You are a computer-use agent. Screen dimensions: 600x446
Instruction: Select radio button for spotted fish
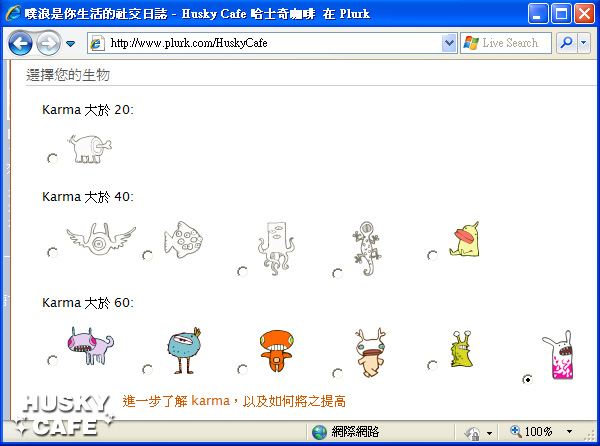click(147, 256)
